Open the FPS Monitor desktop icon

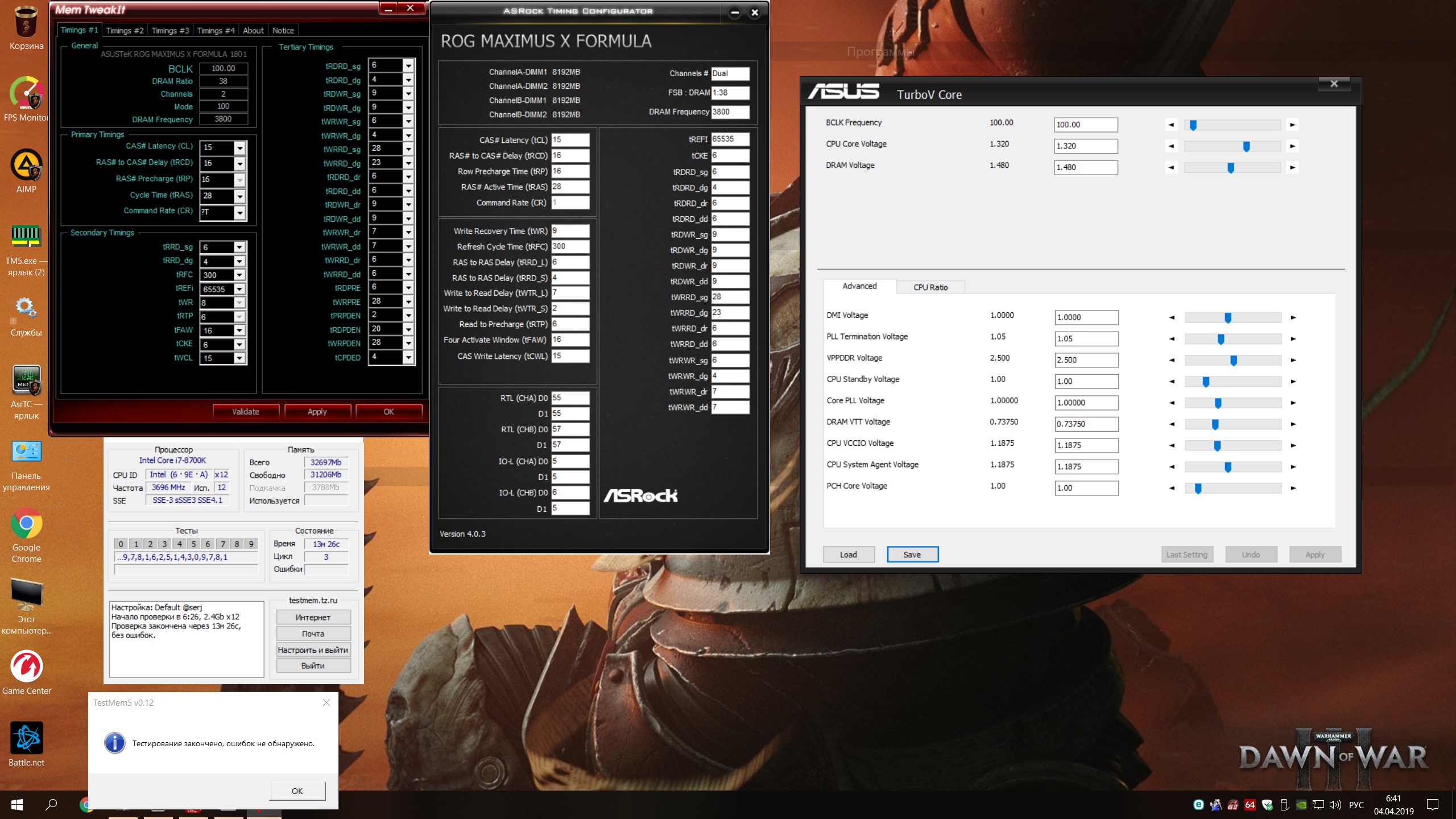pos(26,94)
